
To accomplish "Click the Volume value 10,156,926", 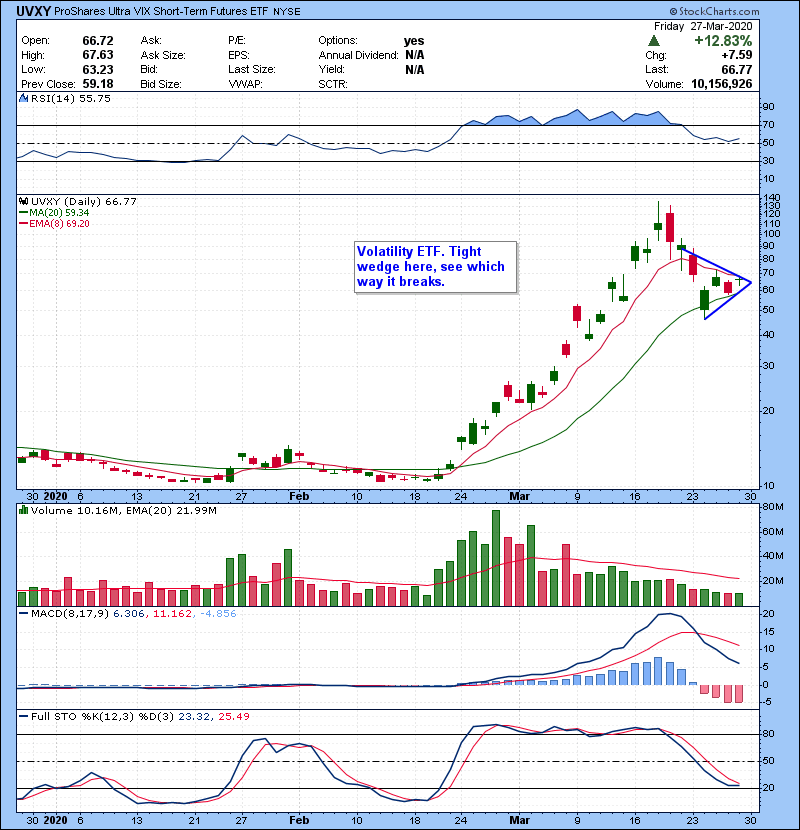I will coord(722,84).
